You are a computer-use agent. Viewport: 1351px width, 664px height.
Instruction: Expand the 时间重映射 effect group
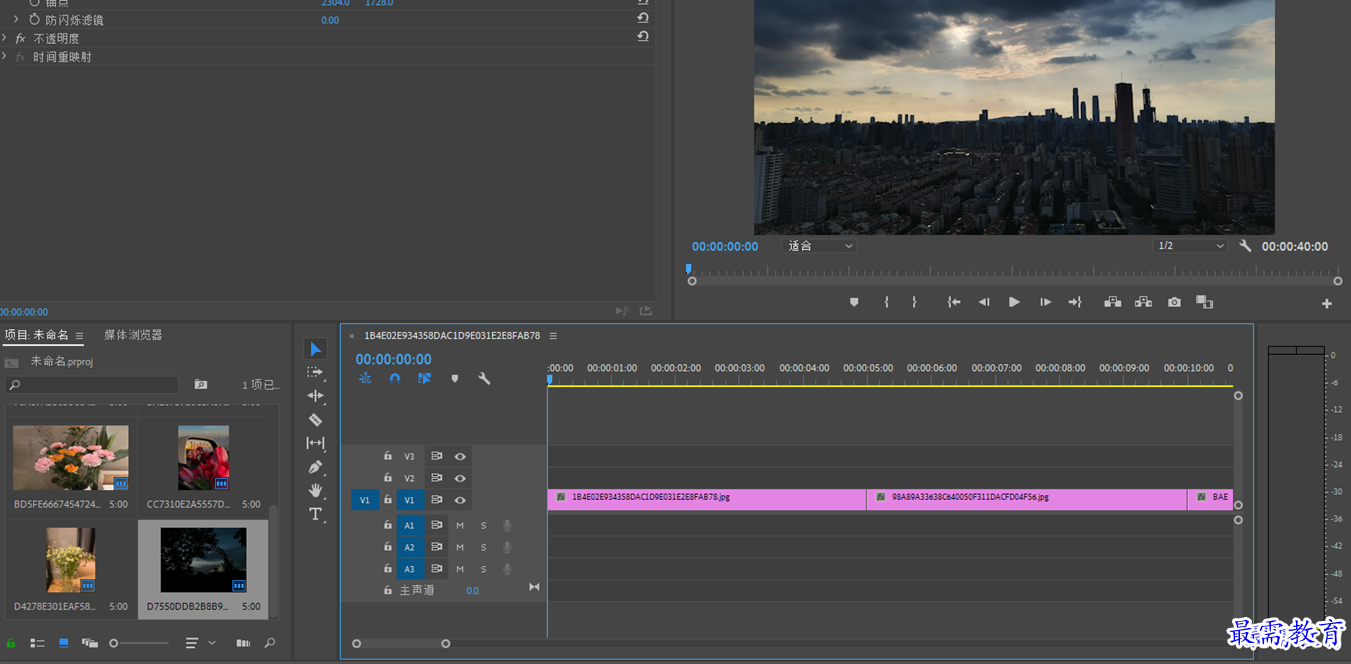5,57
